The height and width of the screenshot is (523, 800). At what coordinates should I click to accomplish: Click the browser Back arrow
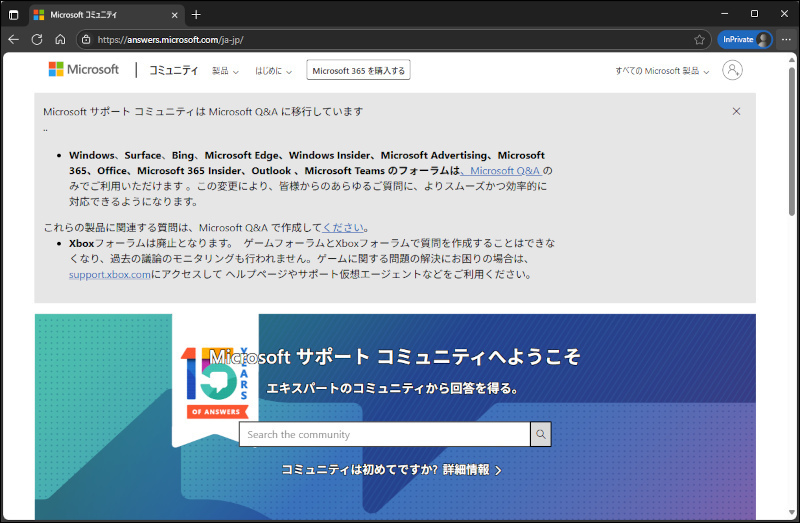[14, 40]
